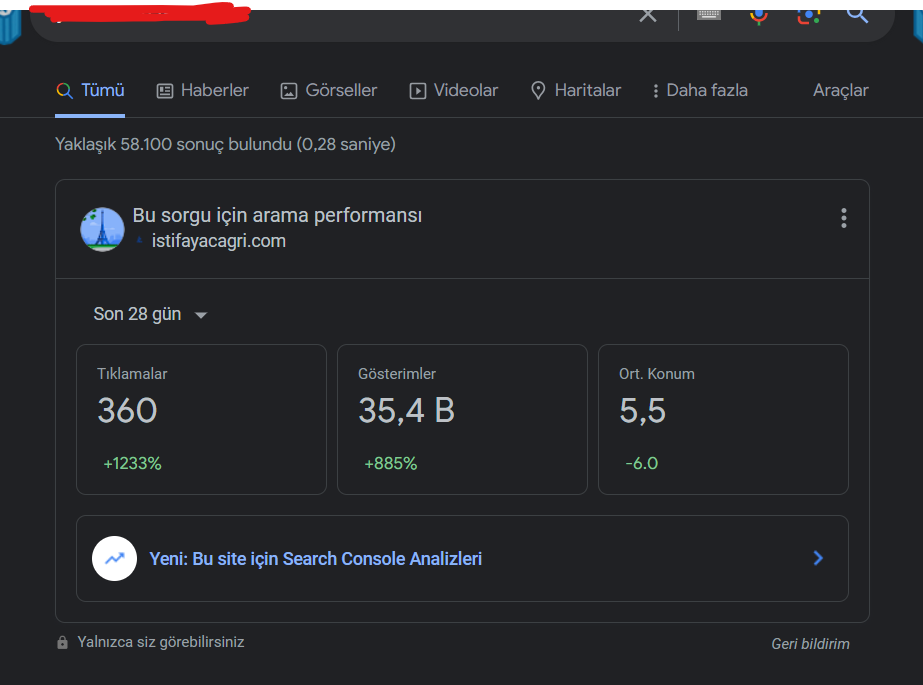Click the +885% change value
The image size is (923, 685).
pos(391,464)
